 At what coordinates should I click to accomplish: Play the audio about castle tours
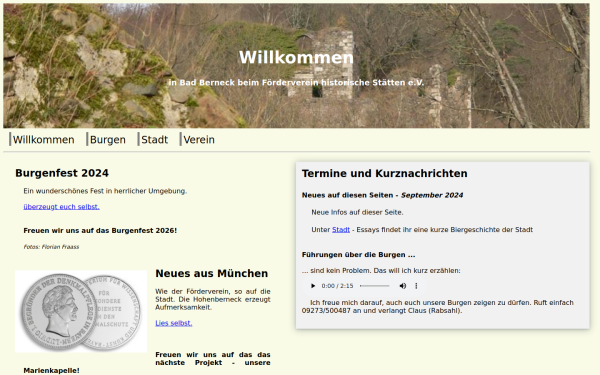(313, 286)
